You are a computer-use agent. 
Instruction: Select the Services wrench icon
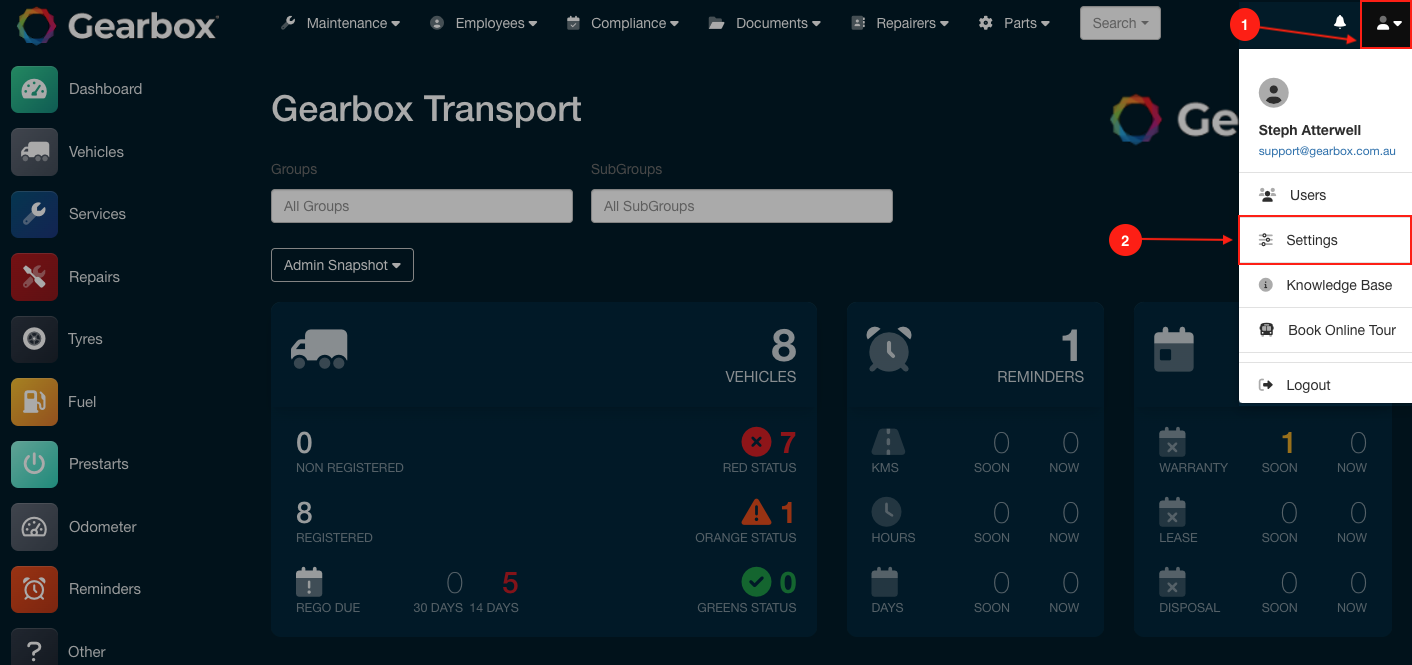(x=34, y=213)
